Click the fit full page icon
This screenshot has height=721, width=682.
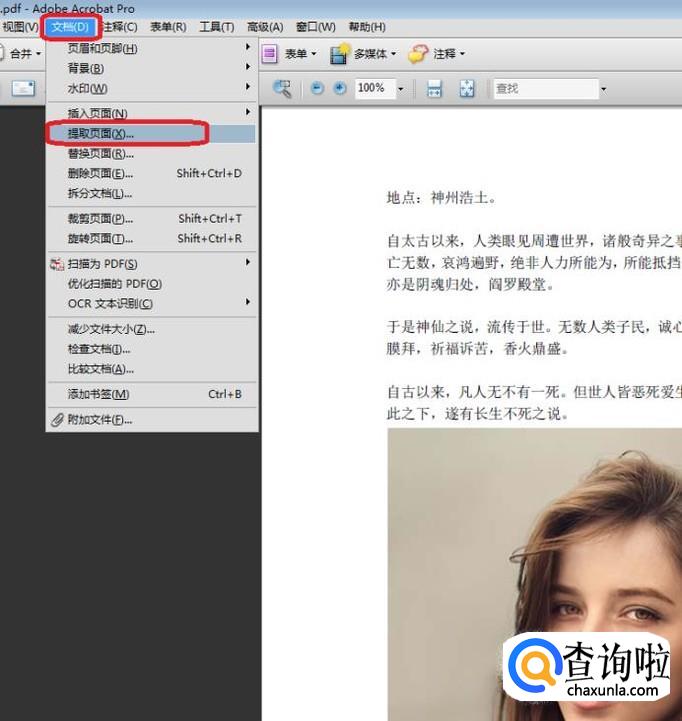(x=467, y=89)
